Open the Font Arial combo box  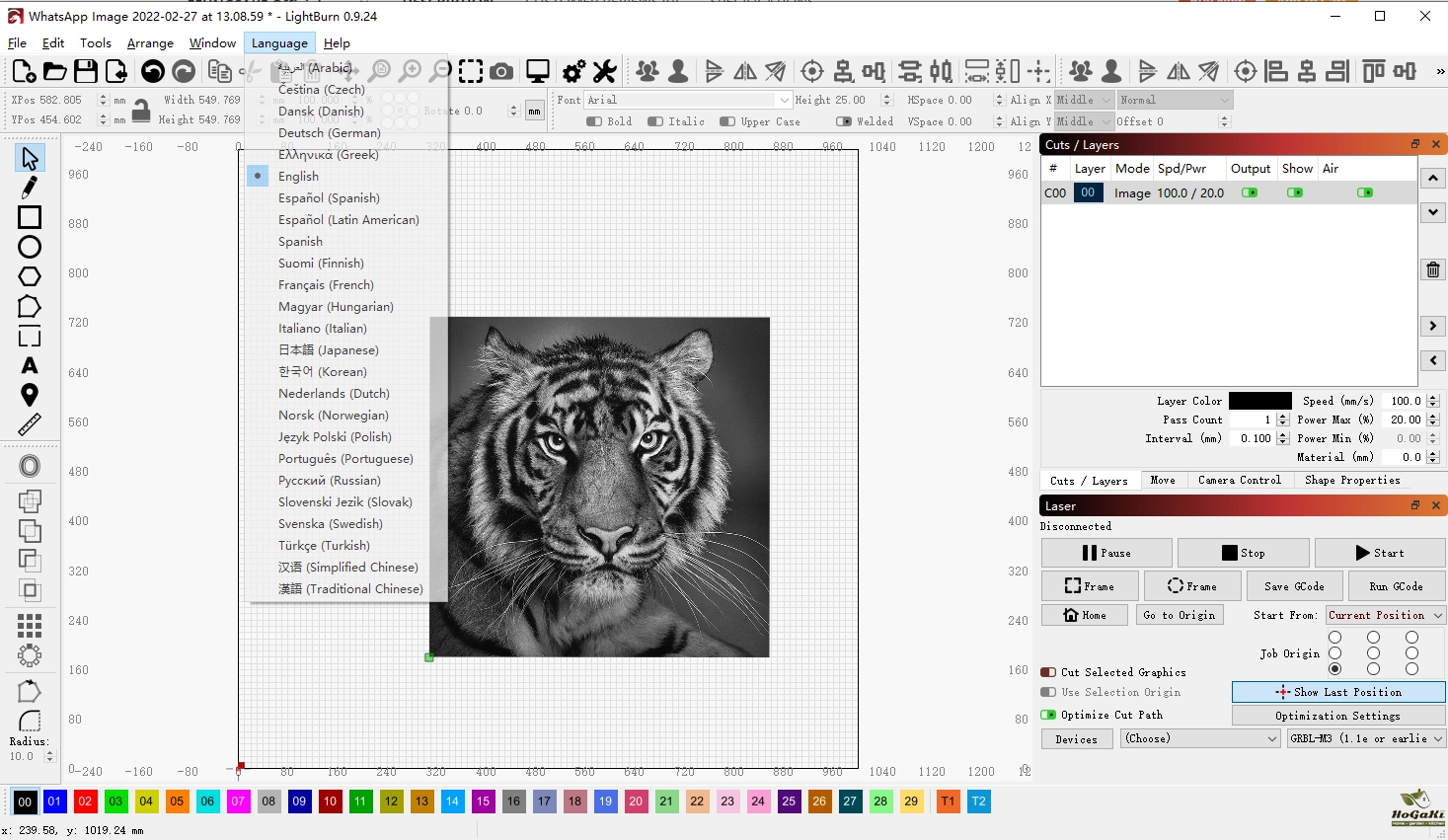(x=687, y=100)
